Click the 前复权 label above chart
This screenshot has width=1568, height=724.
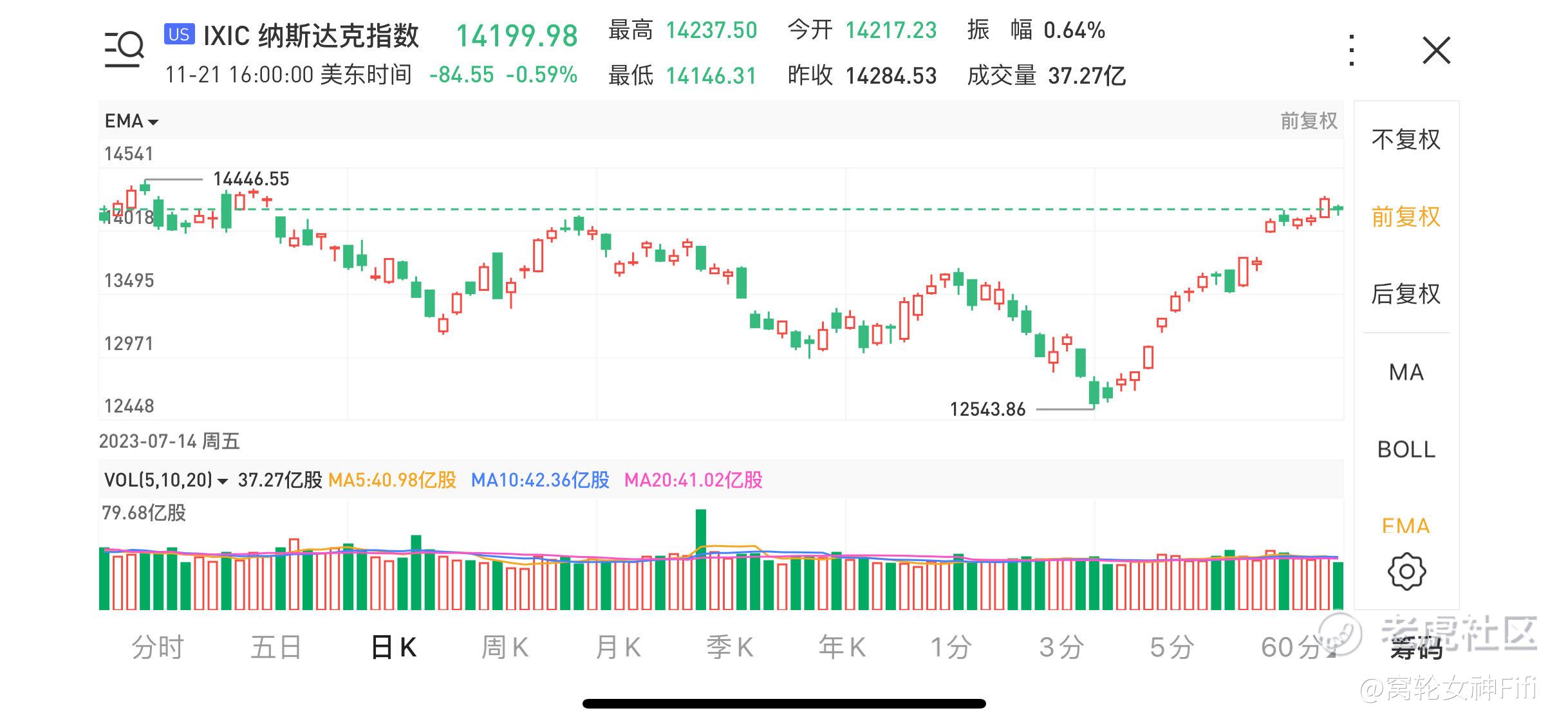[1308, 121]
